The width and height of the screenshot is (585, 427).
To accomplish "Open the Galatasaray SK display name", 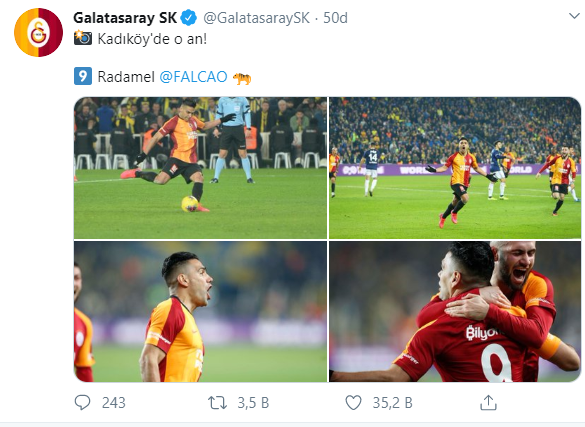I will [x=125, y=18].
